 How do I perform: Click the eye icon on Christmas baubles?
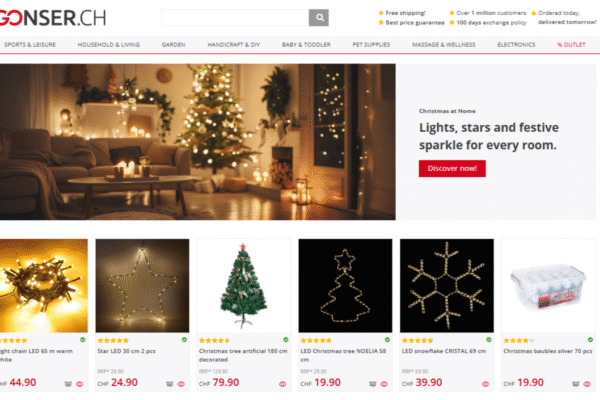(587, 384)
